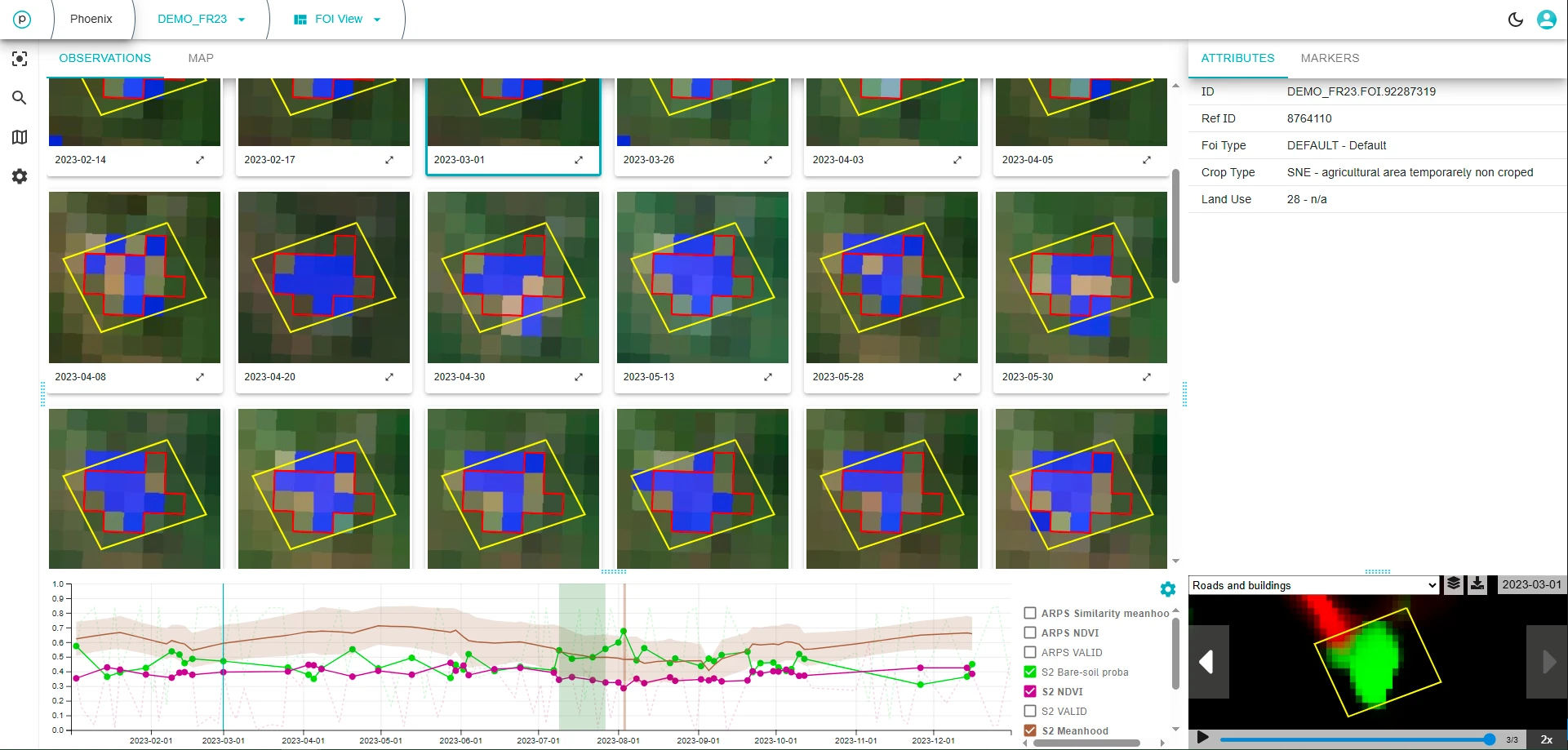Viewport: 1568px width, 750px height.
Task: Toggle dark mode moon icon
Action: [1515, 20]
